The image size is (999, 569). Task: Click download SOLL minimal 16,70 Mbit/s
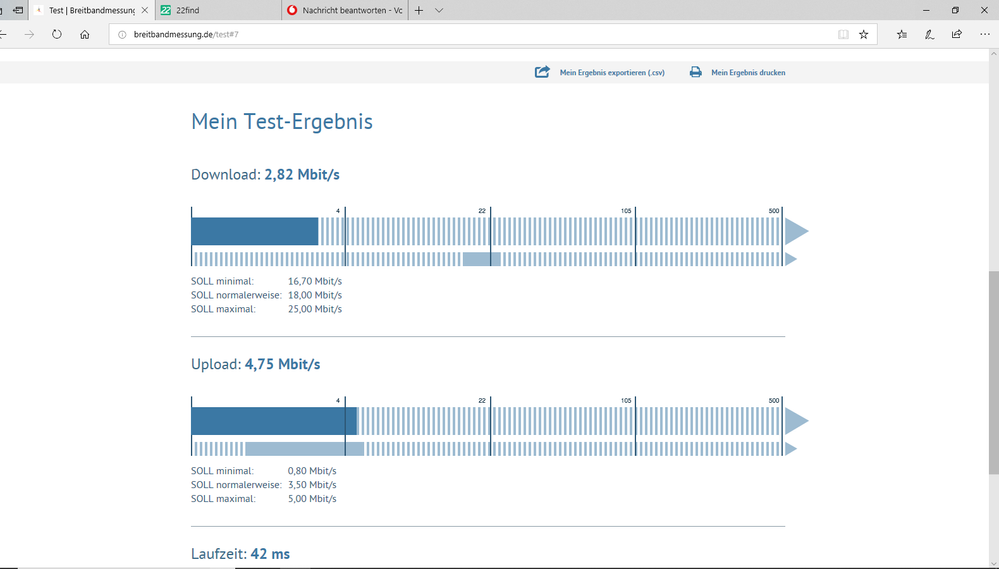[266, 281]
